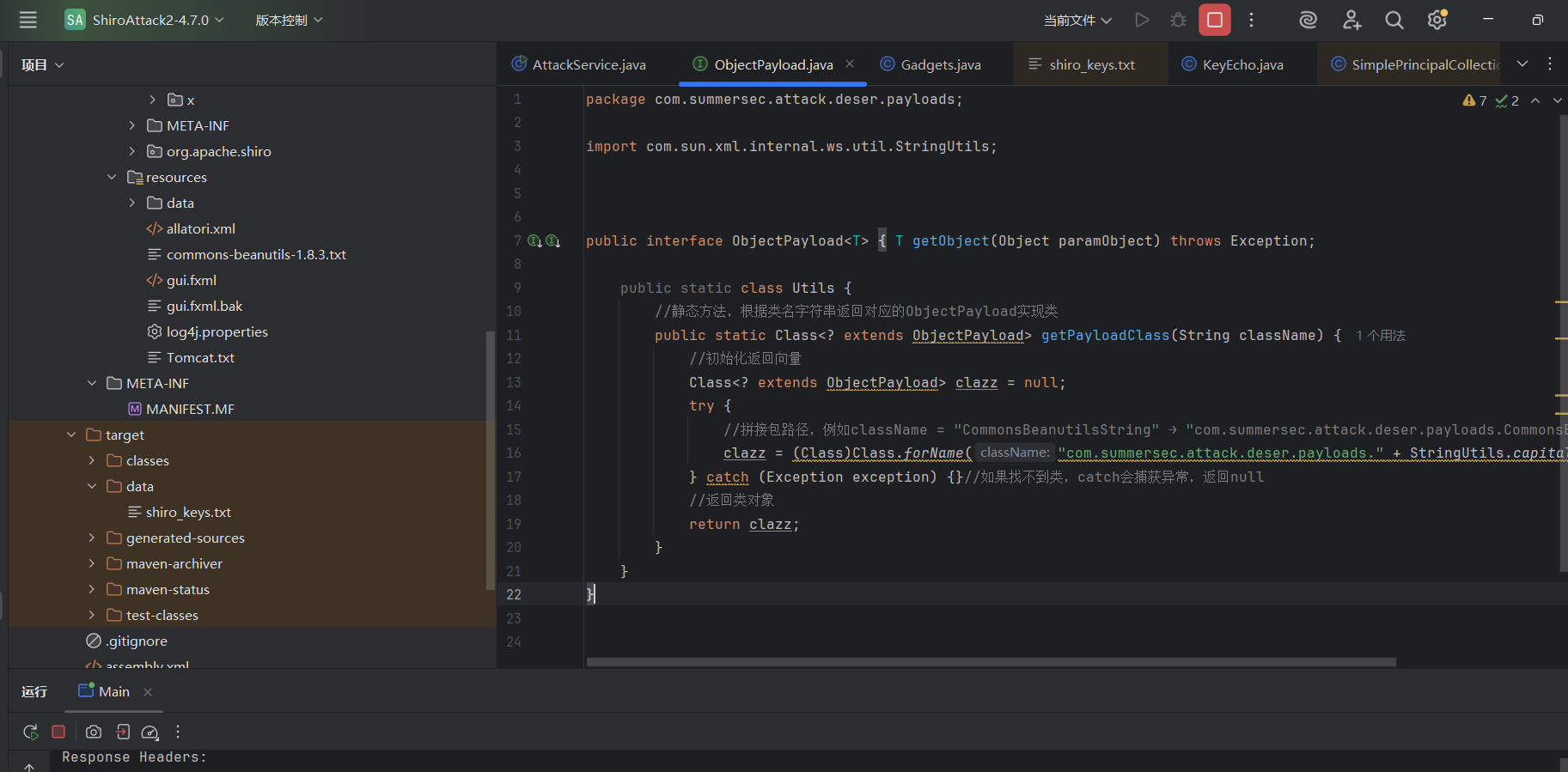Close the ObjectPayload.java tab
1568x772 pixels.
(850, 64)
